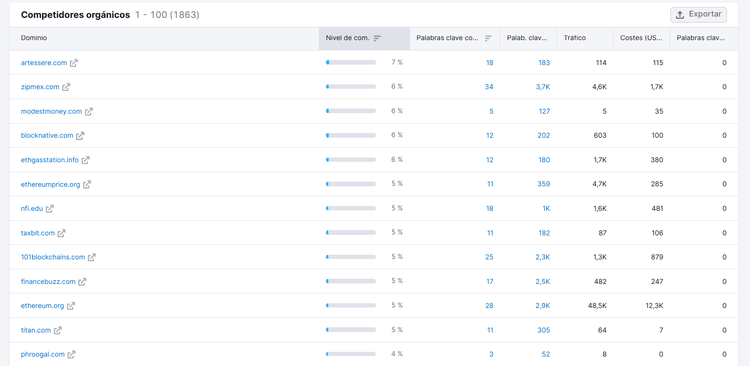750x366 pixels.
Task: Select traffic value 603 for blocknative.com
Action: coord(600,135)
